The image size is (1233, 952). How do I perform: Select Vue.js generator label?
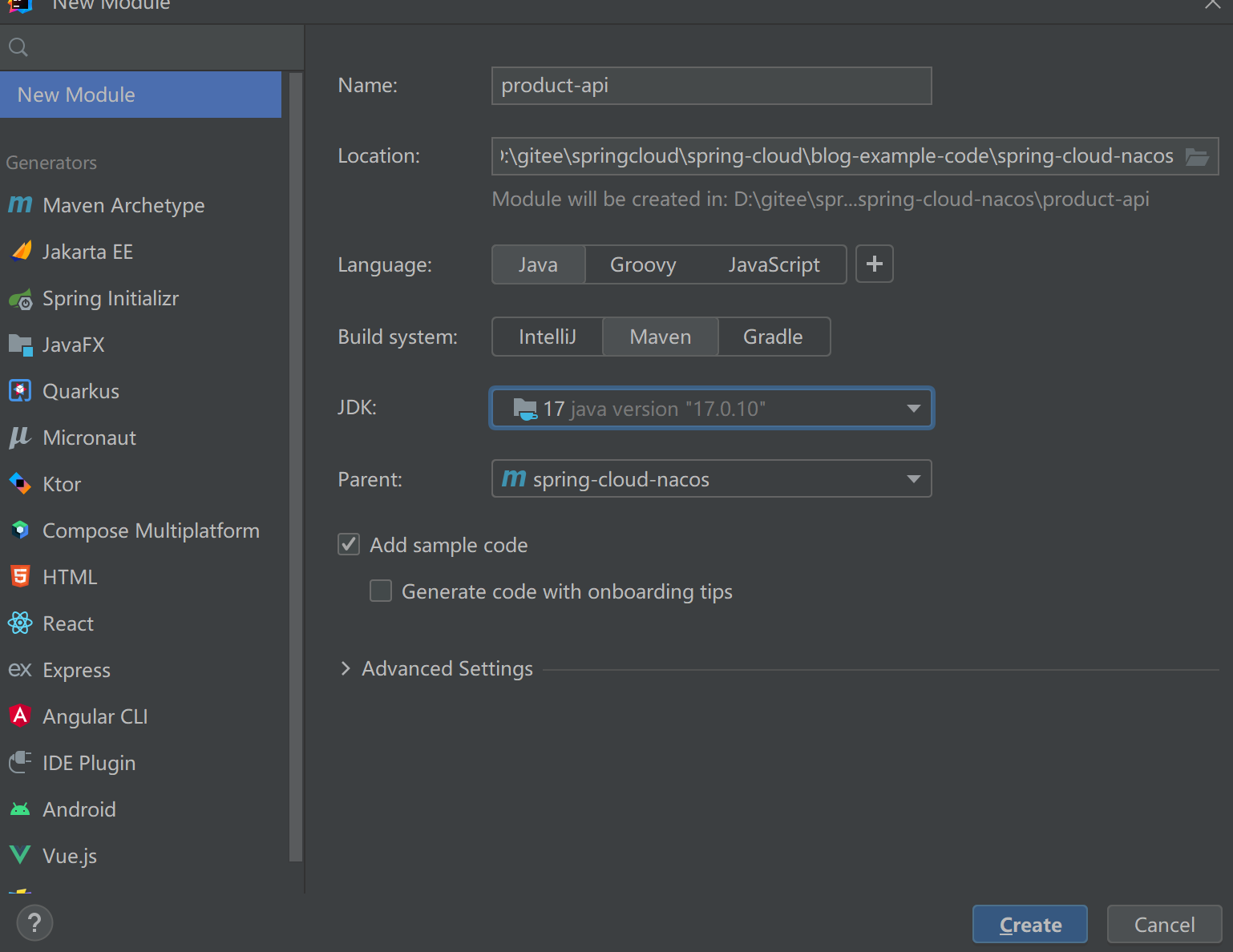tap(70, 856)
